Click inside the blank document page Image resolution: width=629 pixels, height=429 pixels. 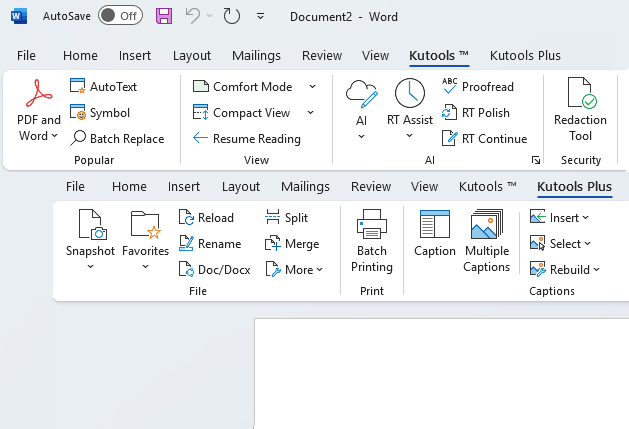(x=441, y=373)
